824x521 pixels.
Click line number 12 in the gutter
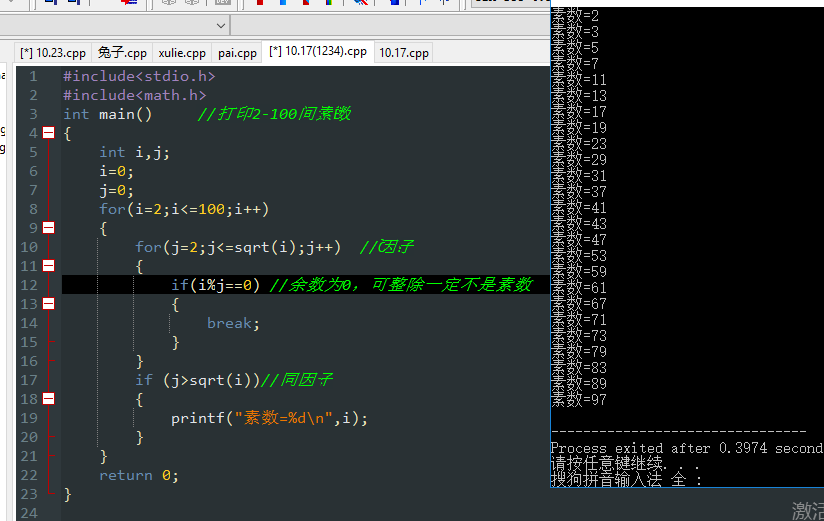[x=29, y=285]
